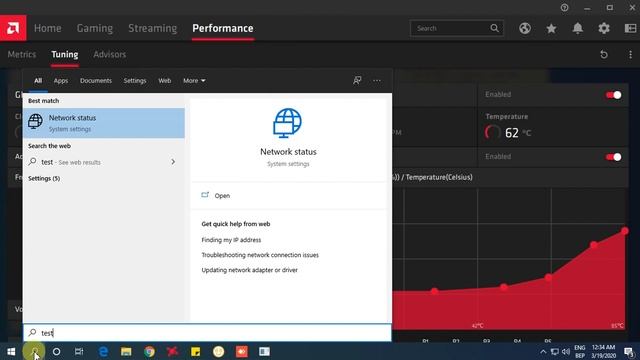
Task: Click the network tray icon
Action: pyautogui.click(x=555, y=351)
